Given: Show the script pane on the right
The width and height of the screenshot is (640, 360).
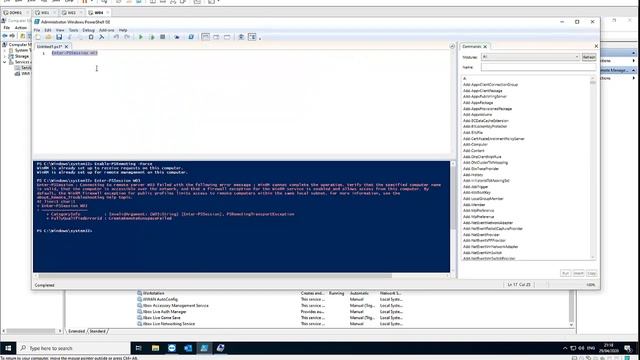Looking at the screenshot, I should click(x=216, y=37).
